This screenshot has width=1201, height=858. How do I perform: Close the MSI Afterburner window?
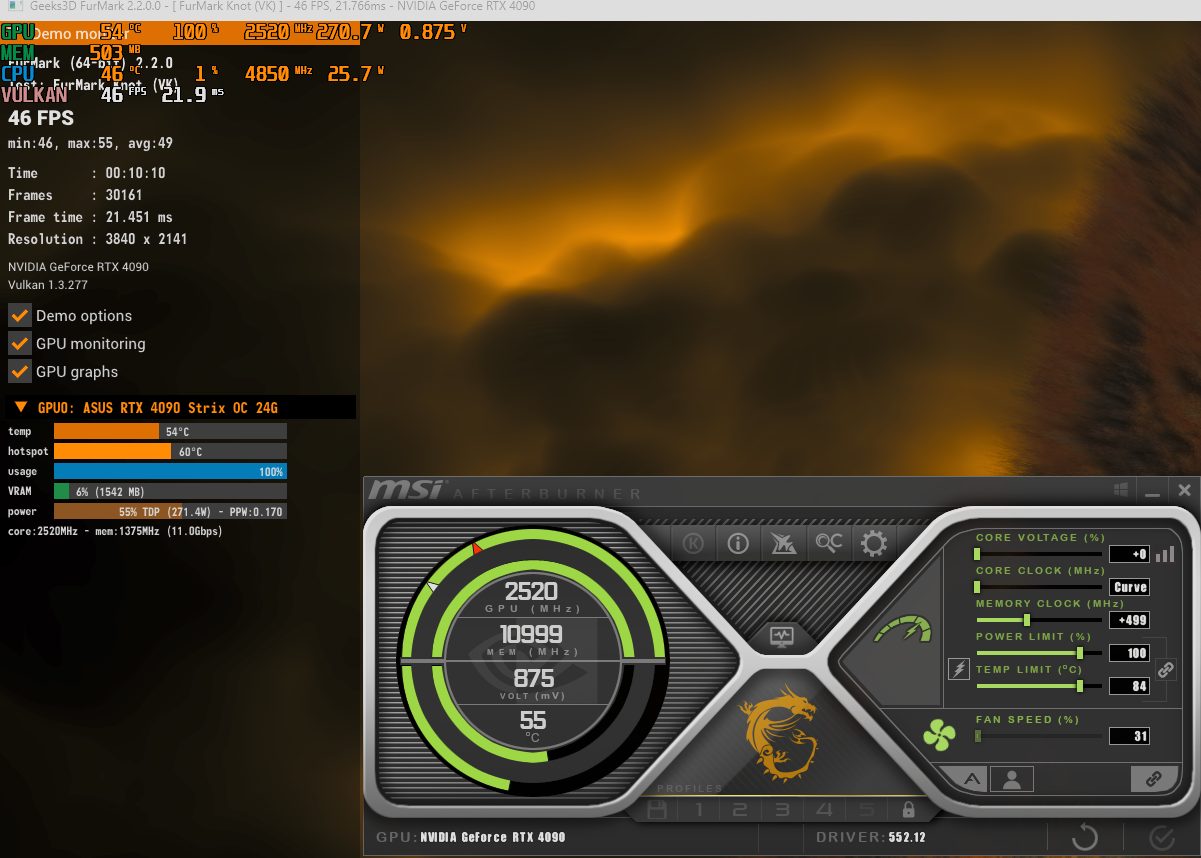coord(1184,490)
